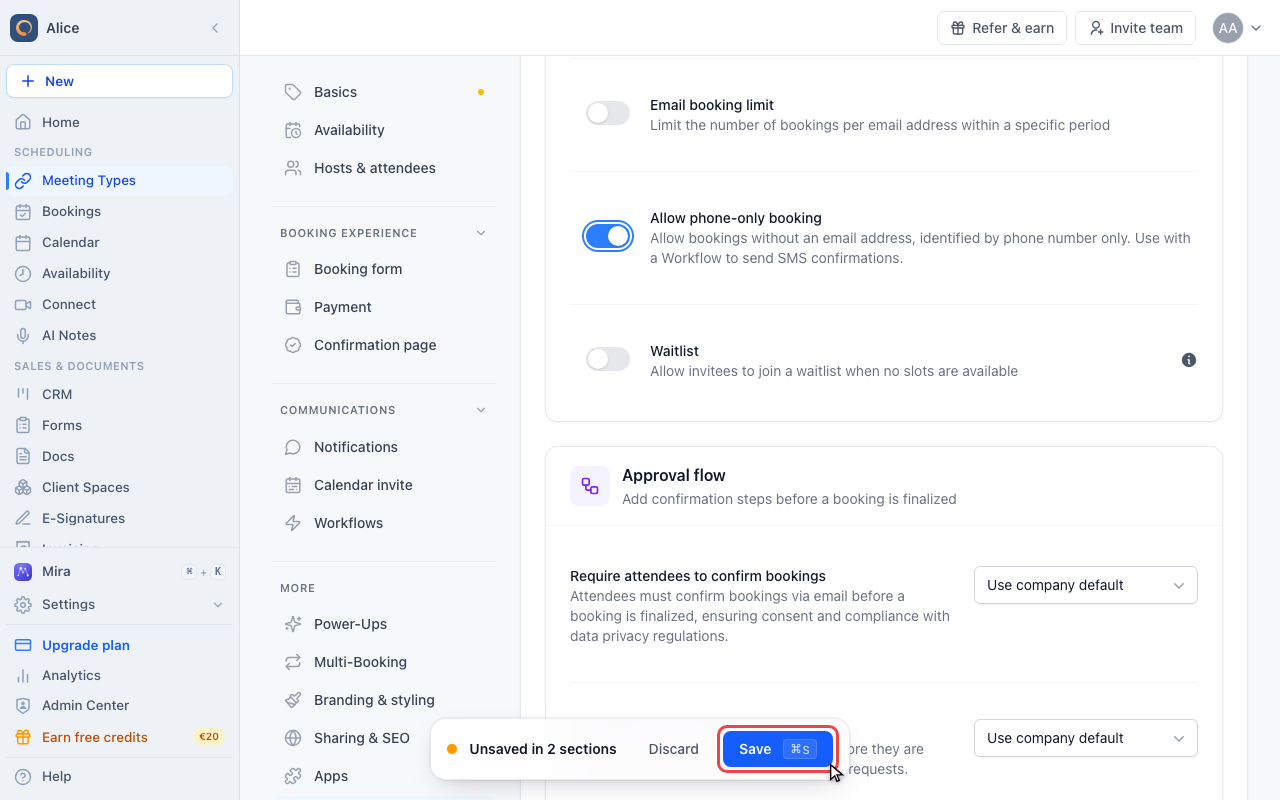This screenshot has width=1280, height=800.
Task: Click the E-Signatures pen icon
Action: coord(23,518)
